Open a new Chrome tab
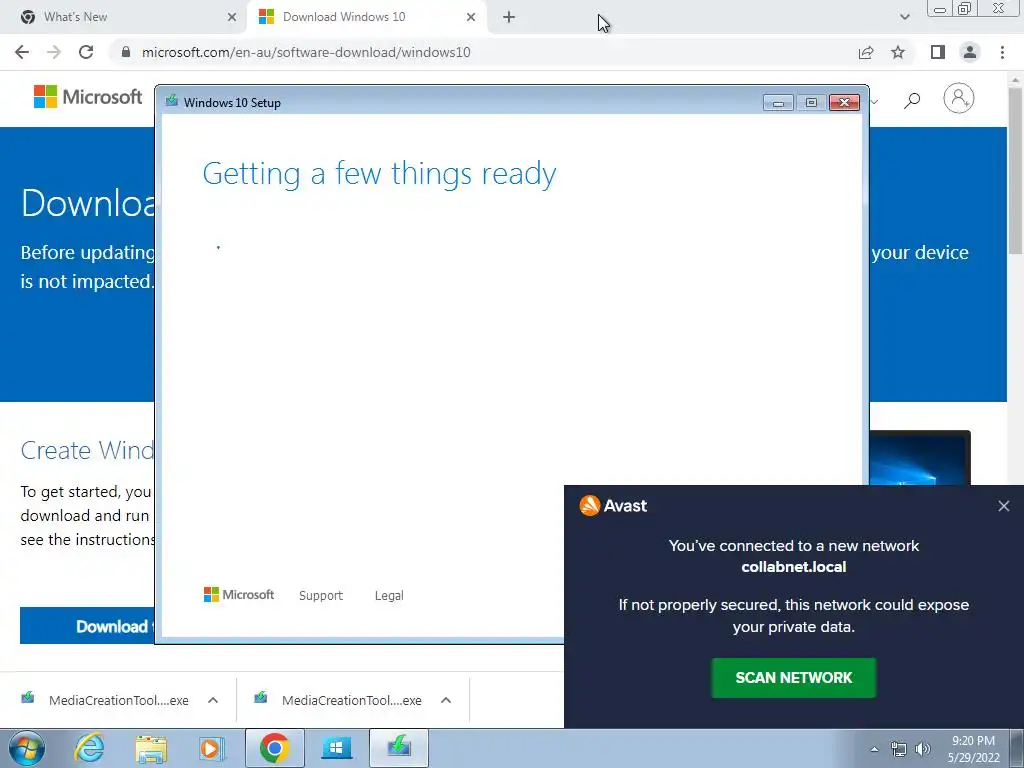 pyautogui.click(x=509, y=17)
